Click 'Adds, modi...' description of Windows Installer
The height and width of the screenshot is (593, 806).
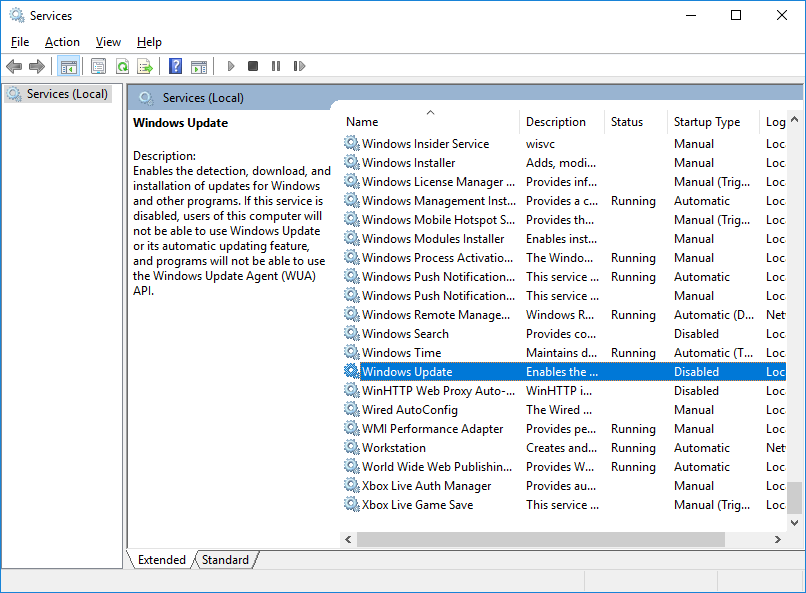click(561, 163)
